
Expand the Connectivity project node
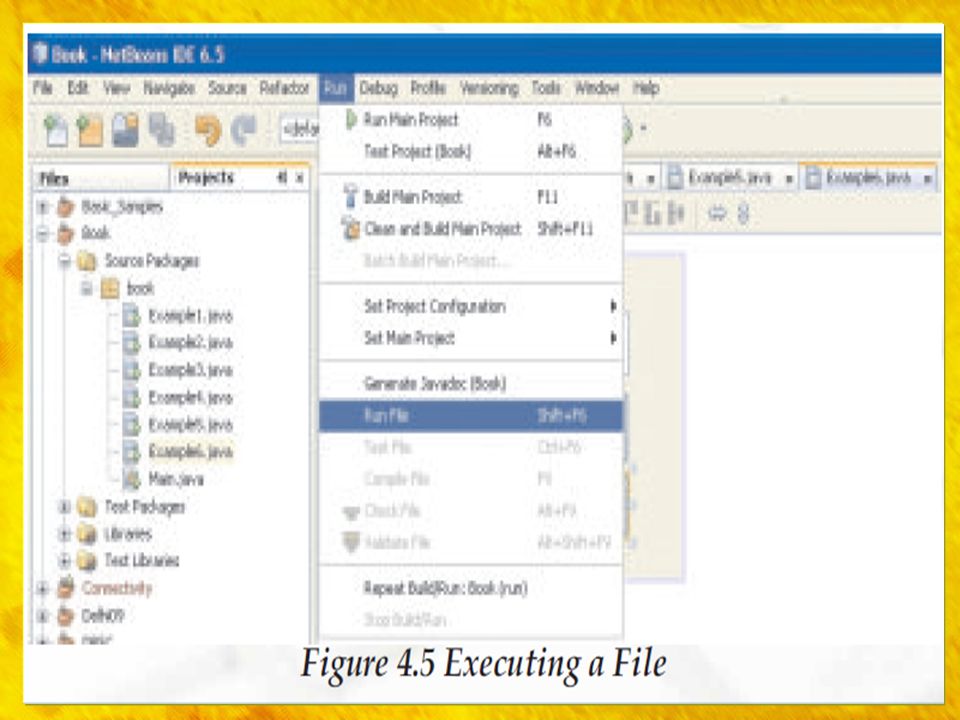tap(43, 588)
